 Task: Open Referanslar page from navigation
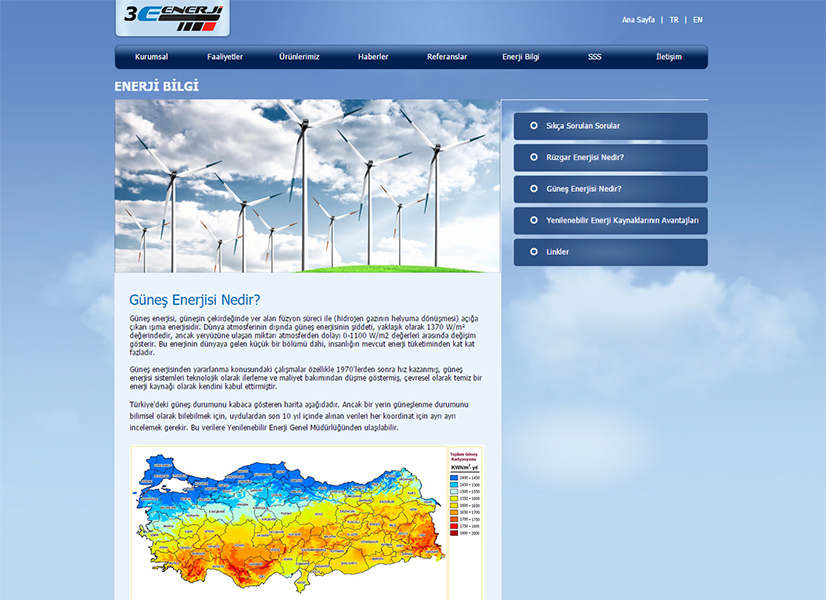pyautogui.click(x=447, y=57)
